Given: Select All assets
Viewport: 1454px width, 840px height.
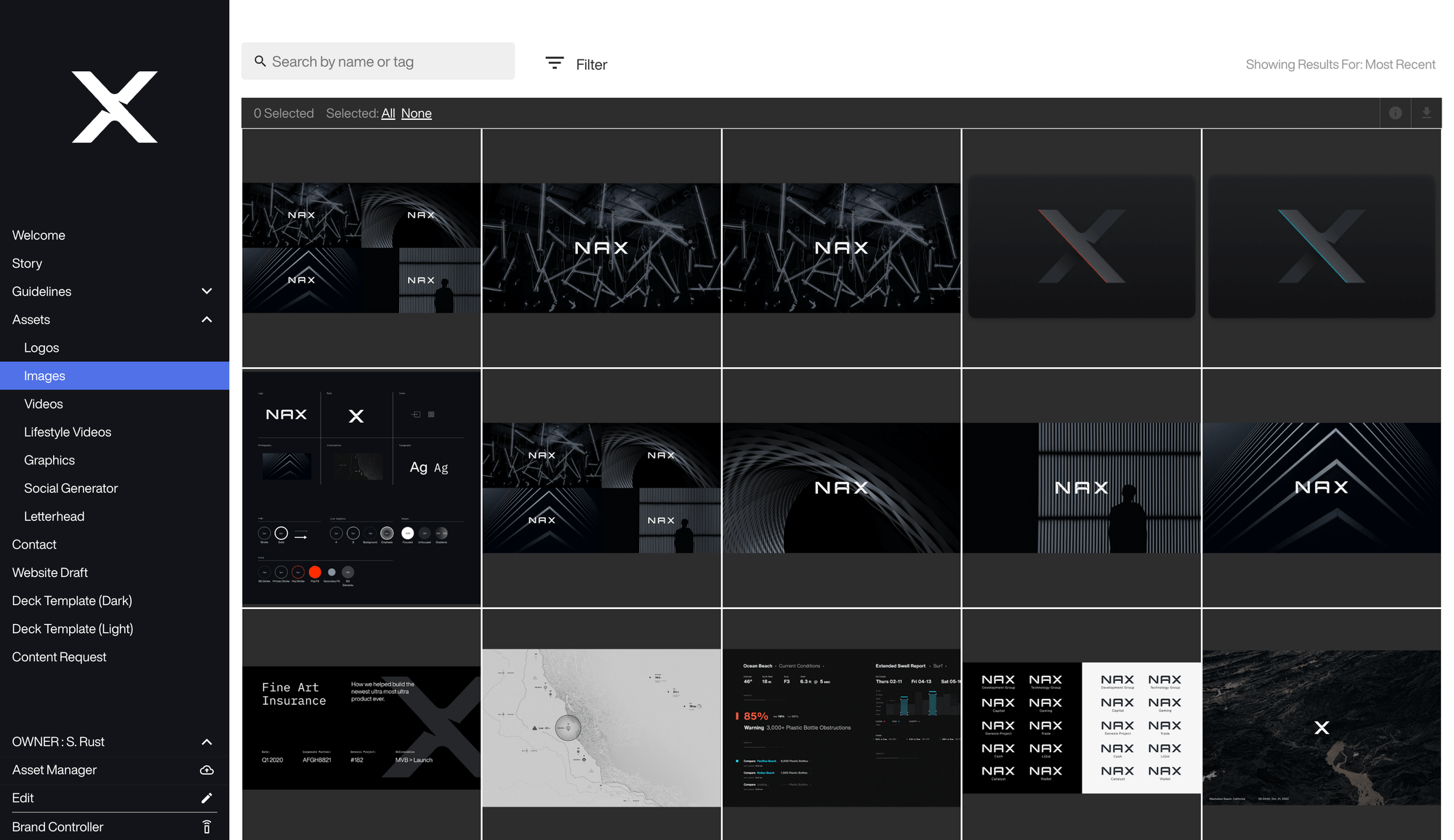Looking at the screenshot, I should 388,113.
